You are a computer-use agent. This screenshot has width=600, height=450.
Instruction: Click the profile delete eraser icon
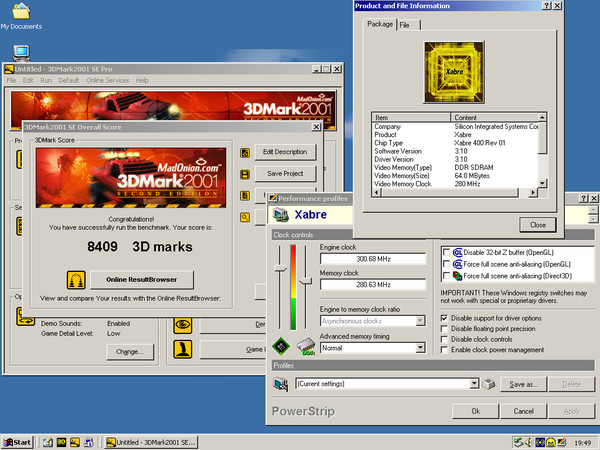pyautogui.click(x=488, y=384)
